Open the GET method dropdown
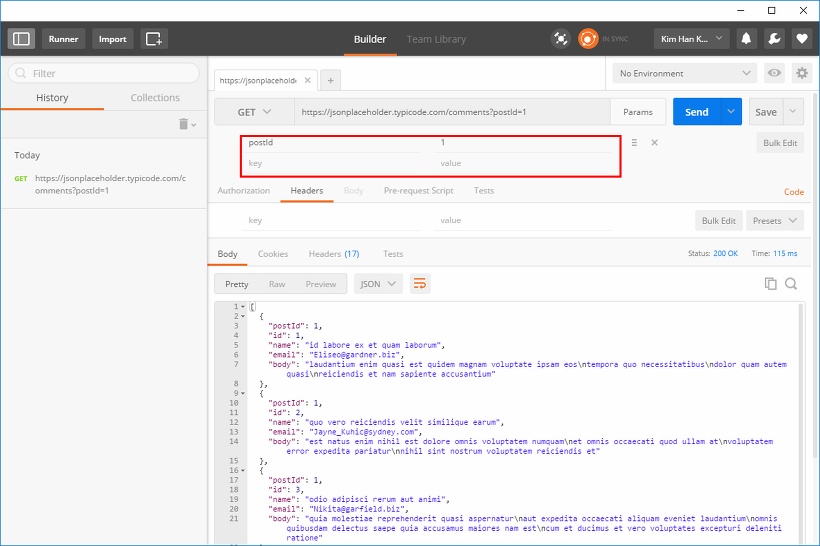Screen dimensions: 820x546 point(254,112)
